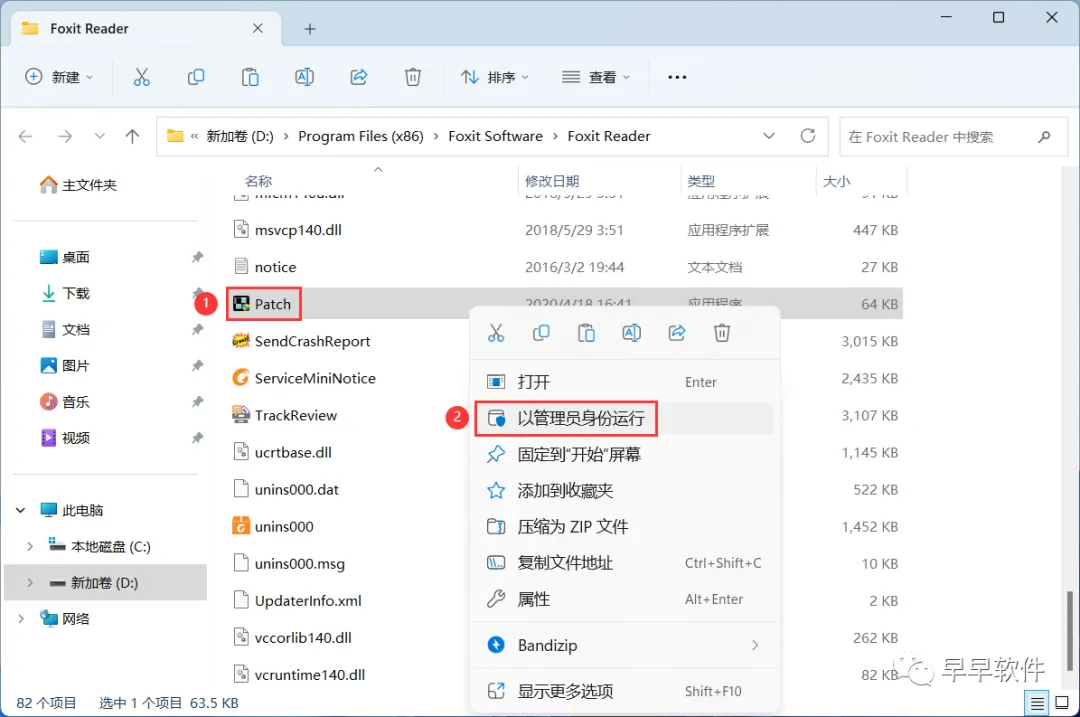Open the recent locations chevron
Screen dimensions: 1080x717
coord(100,136)
